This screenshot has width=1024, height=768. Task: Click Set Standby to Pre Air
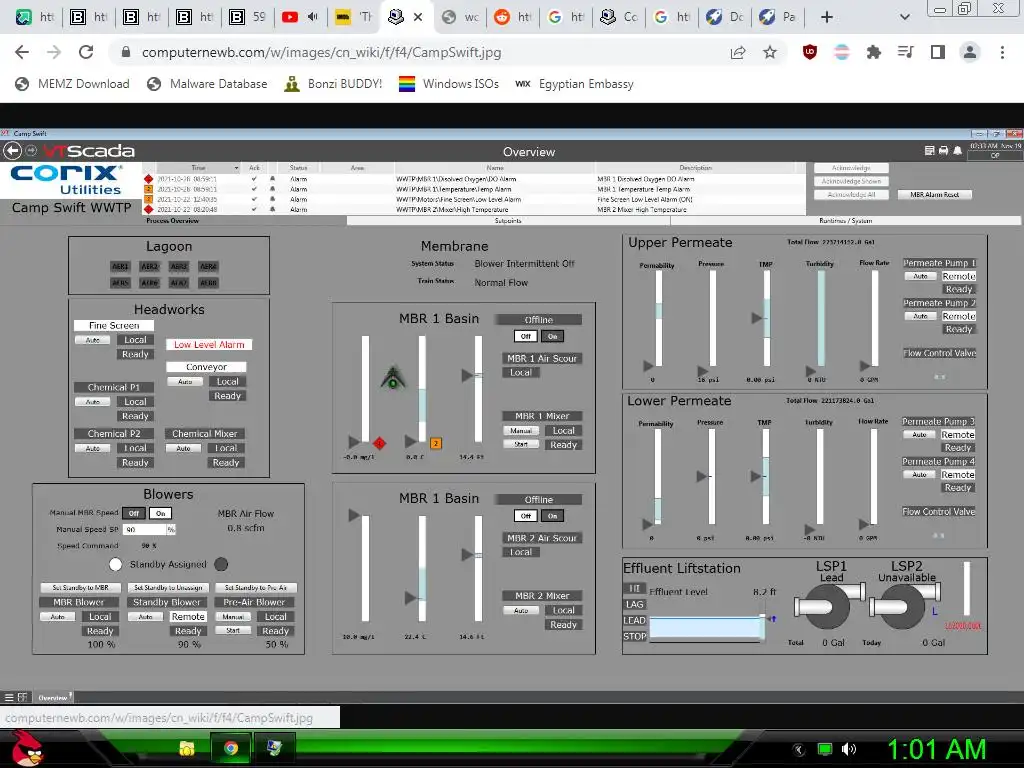(x=255, y=588)
